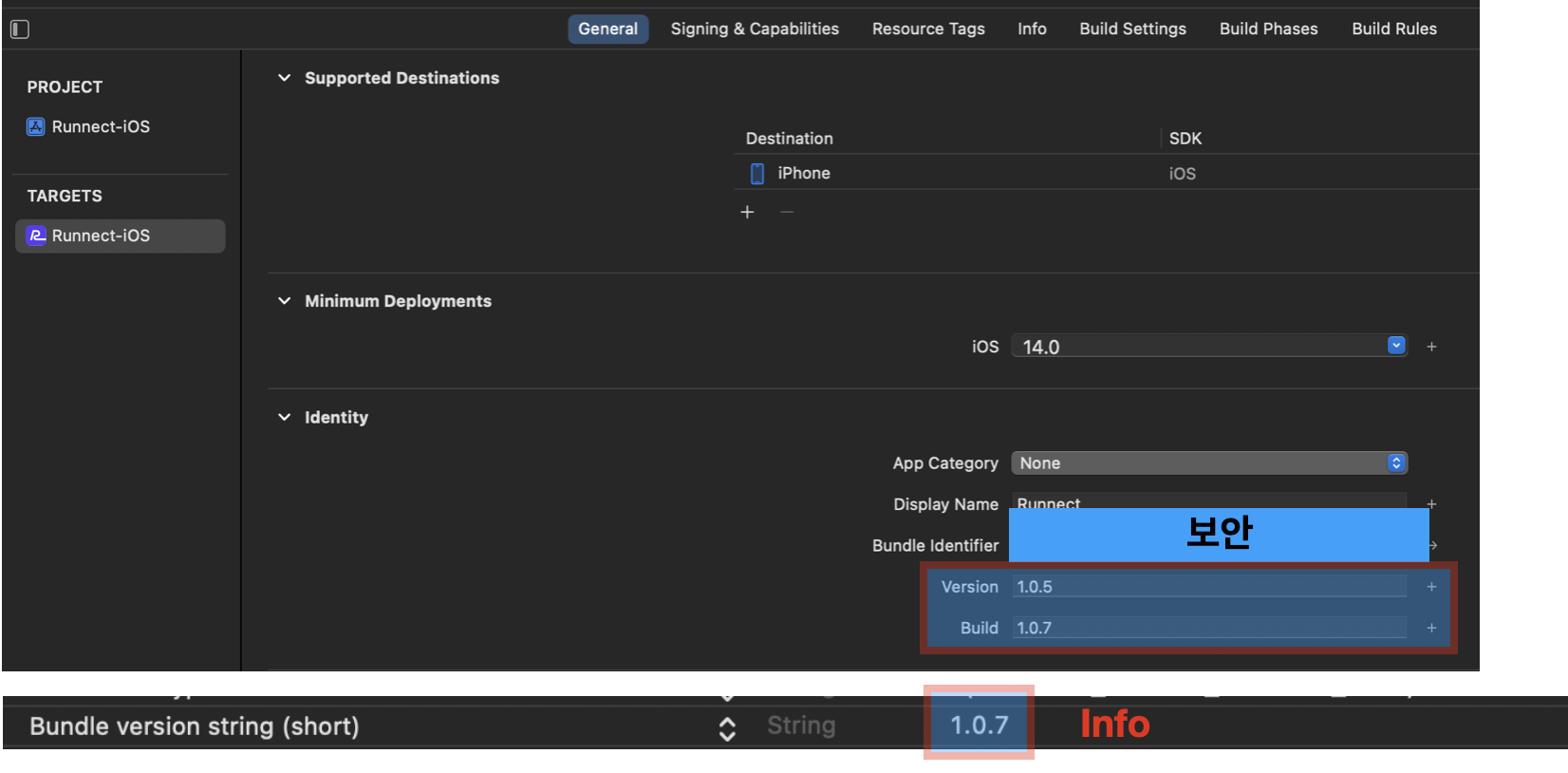This screenshot has width=1568, height=773.
Task: Collapse the Minimum Deployments section
Action: [x=284, y=301]
